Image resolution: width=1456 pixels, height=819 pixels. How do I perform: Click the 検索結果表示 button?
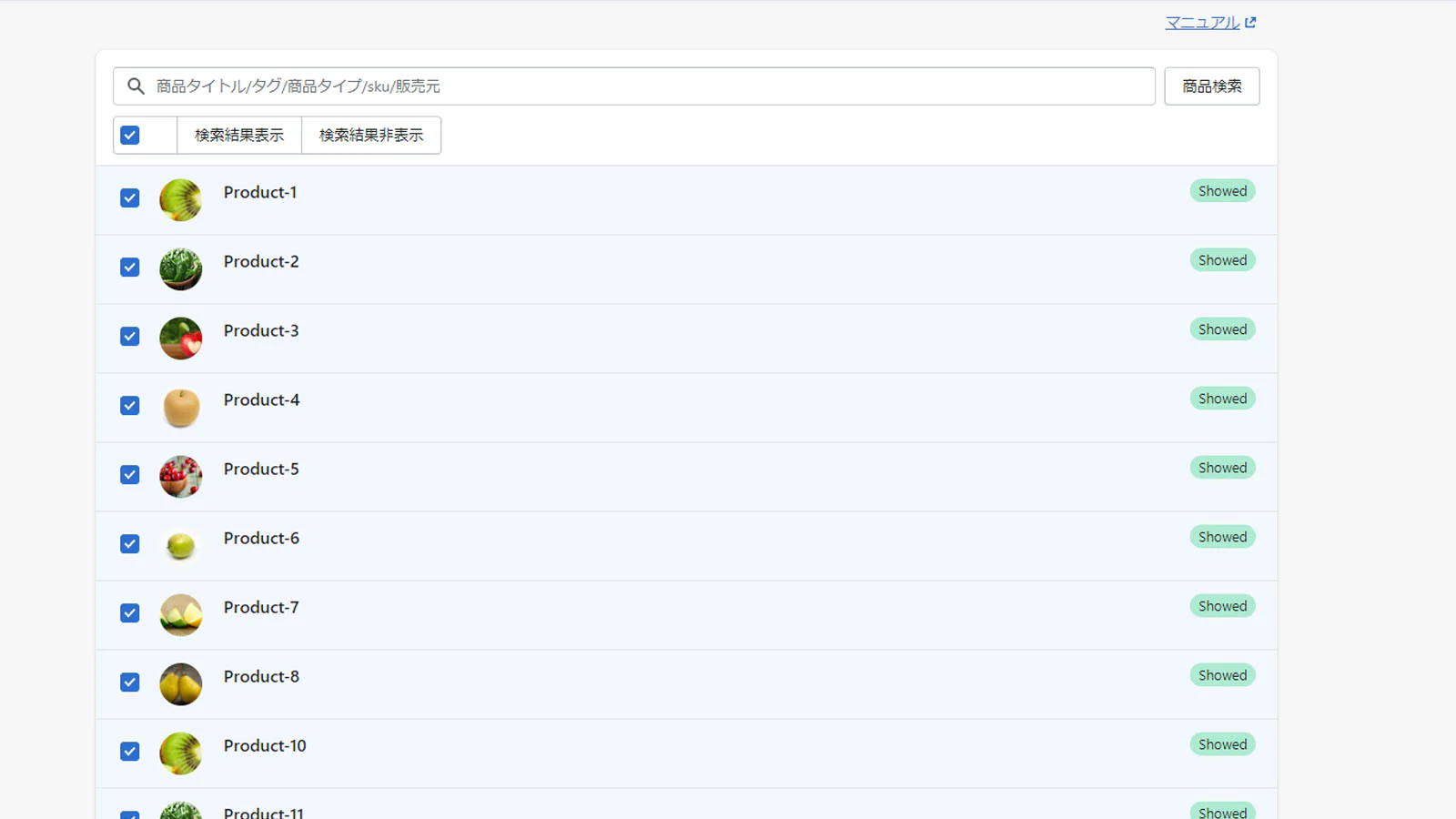(239, 136)
